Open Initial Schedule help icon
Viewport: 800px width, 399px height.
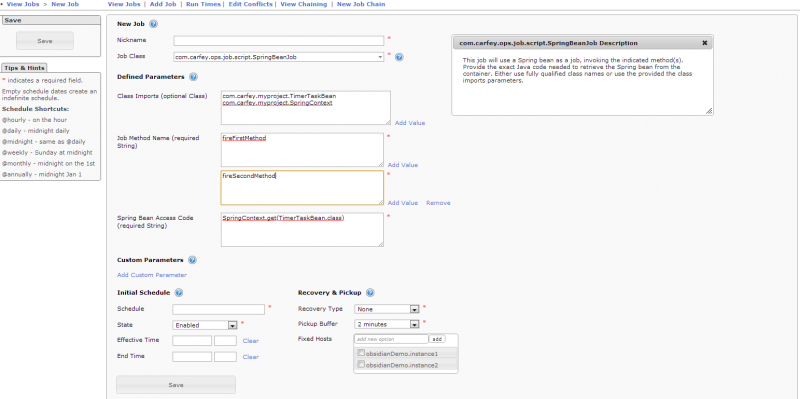(x=179, y=293)
